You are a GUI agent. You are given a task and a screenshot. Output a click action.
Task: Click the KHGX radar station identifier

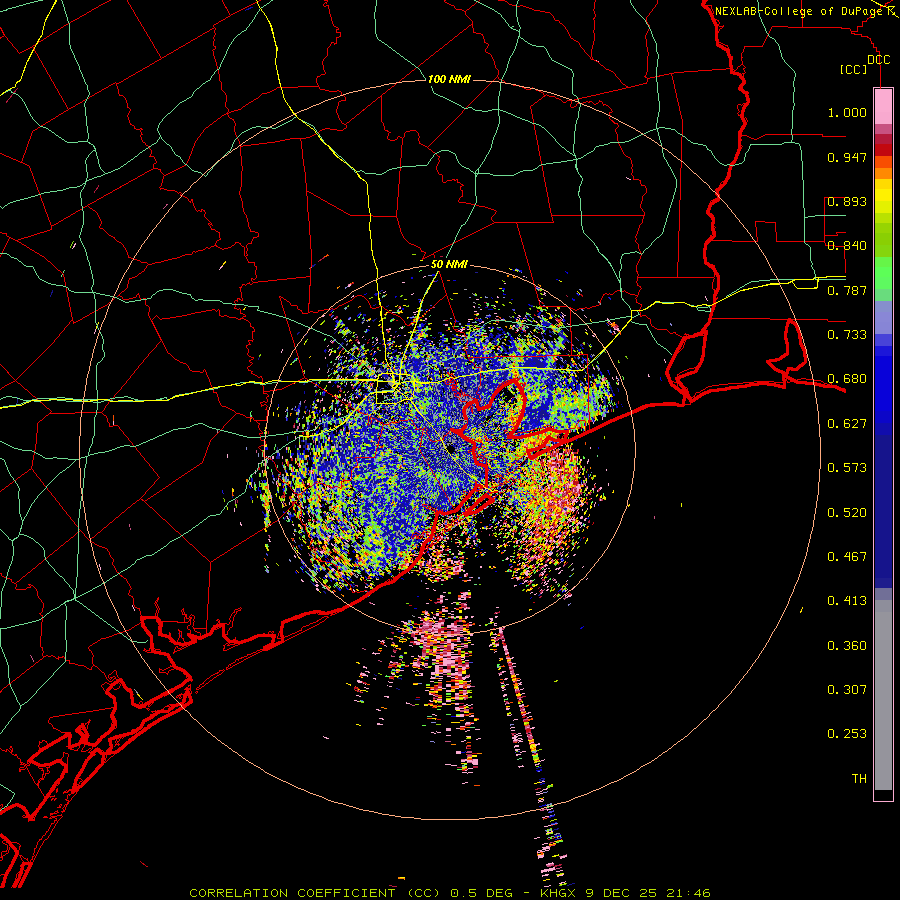point(559,893)
